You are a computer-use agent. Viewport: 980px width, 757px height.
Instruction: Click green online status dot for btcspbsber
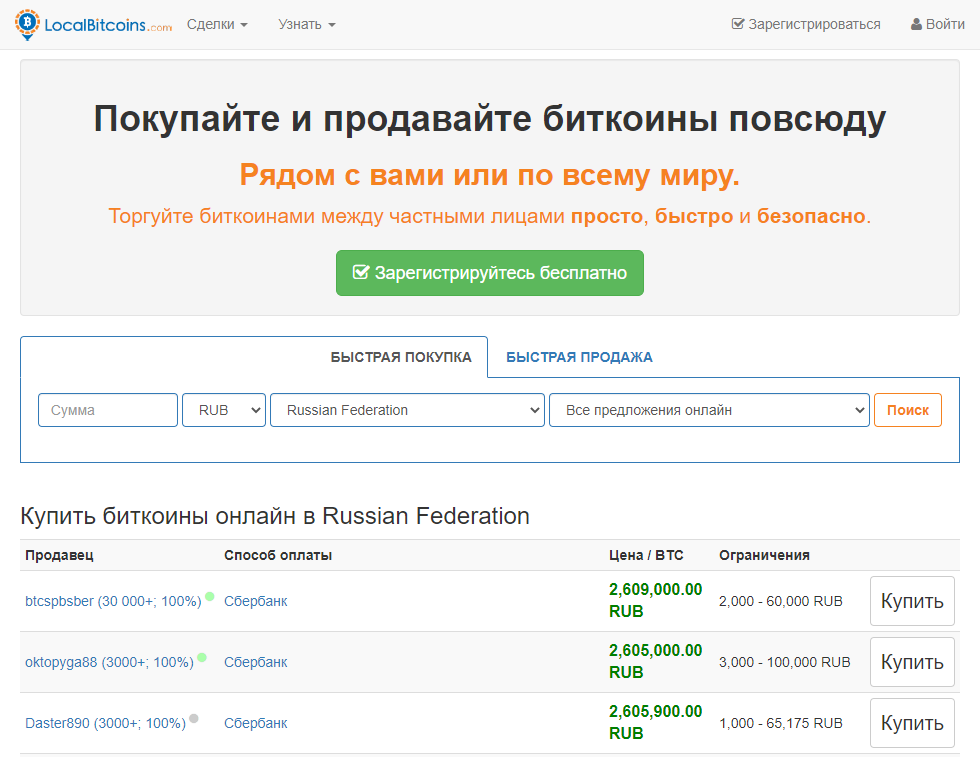pos(210,597)
